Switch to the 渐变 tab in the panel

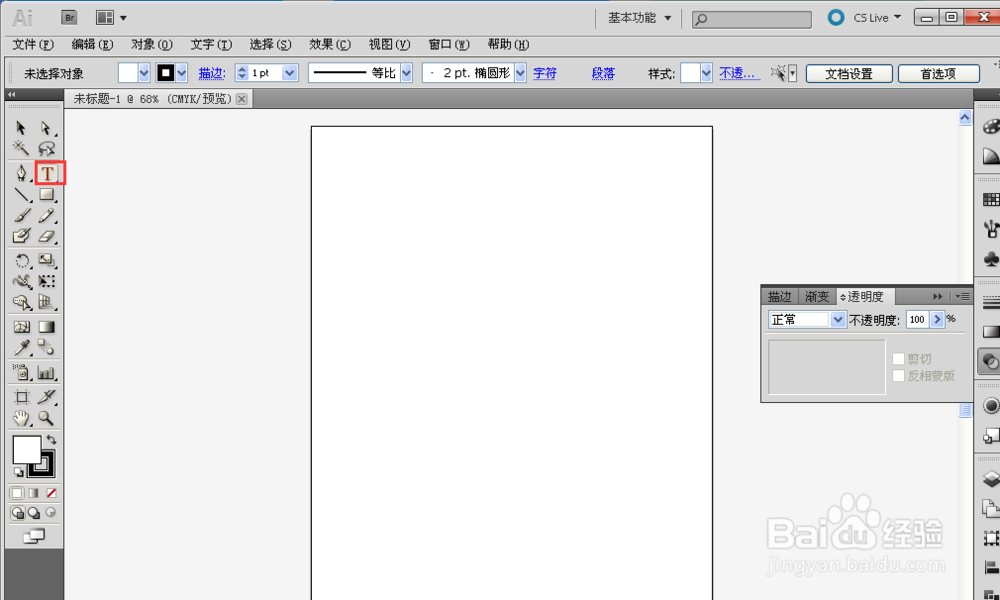tap(816, 295)
